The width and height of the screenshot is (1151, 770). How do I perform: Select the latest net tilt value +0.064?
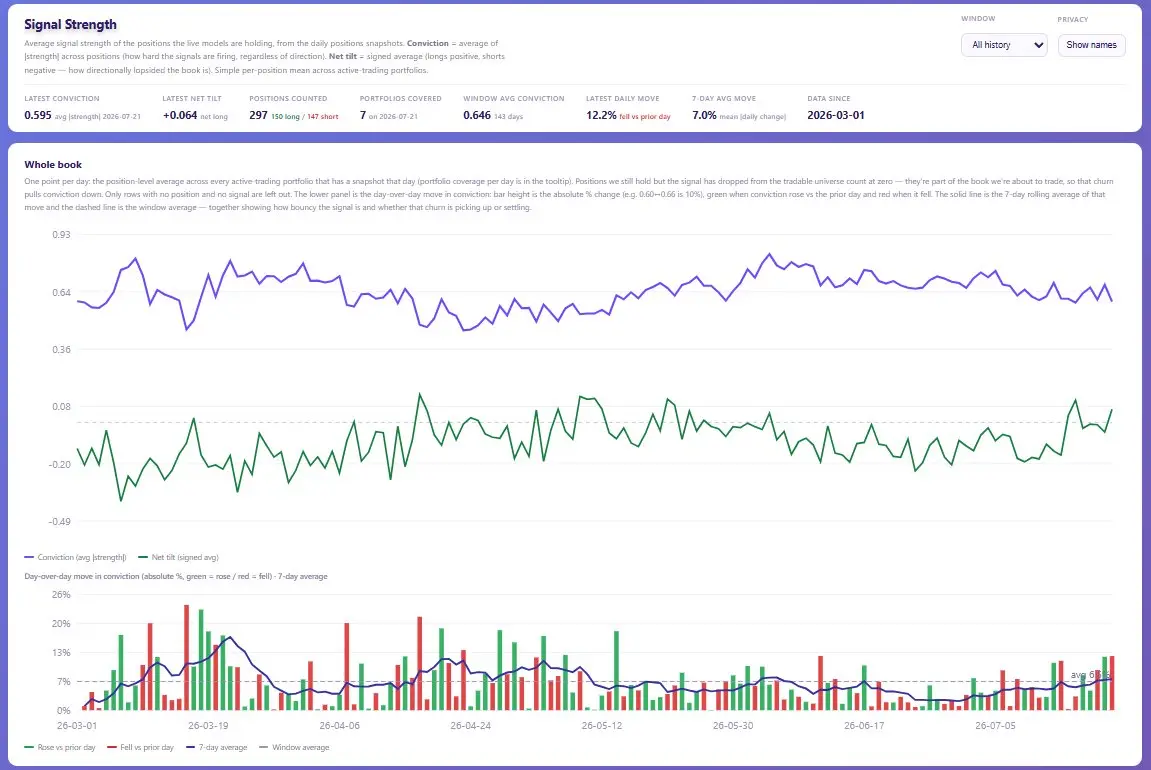(180, 115)
